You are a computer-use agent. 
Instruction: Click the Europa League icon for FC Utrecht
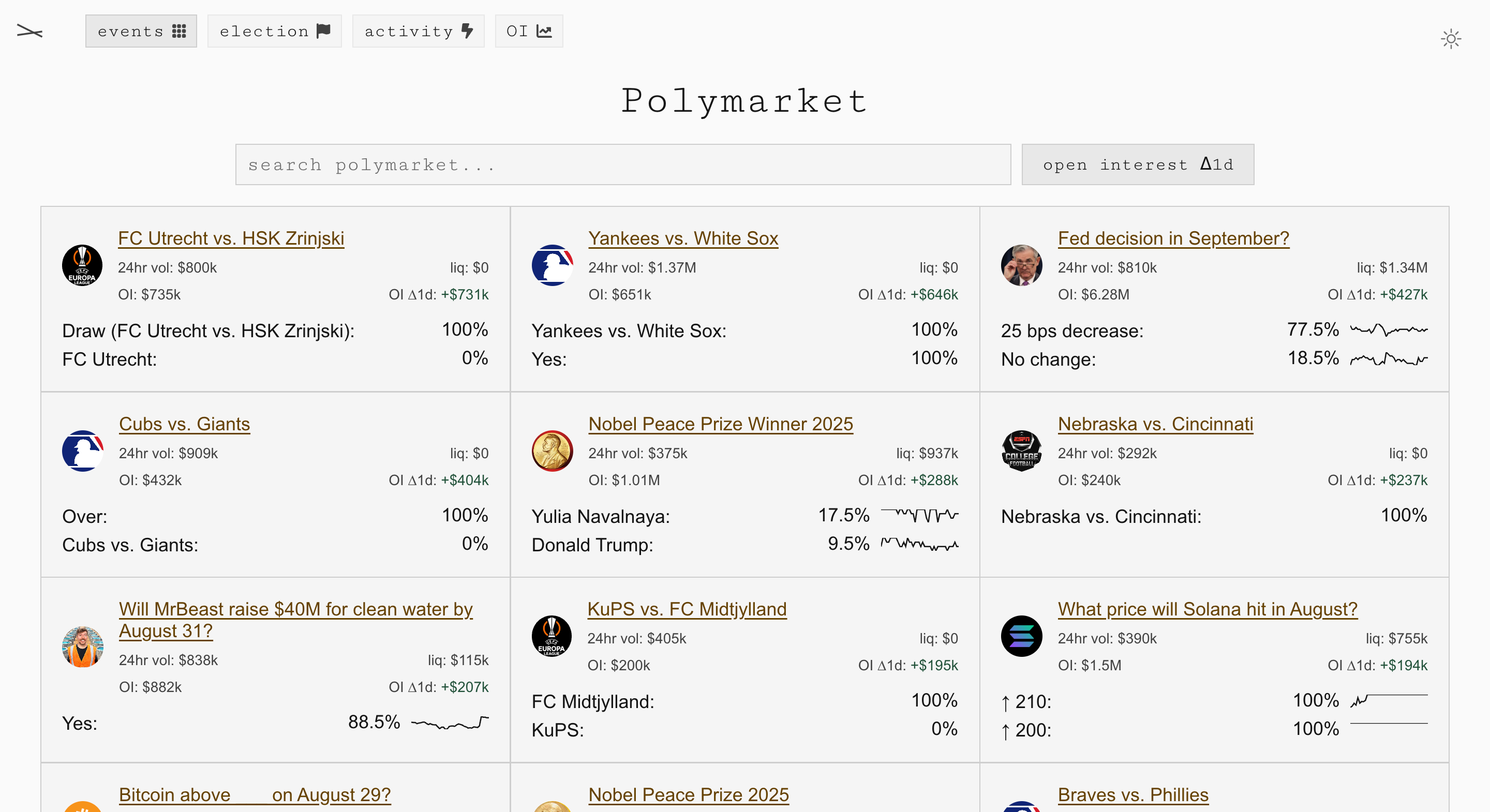[82, 265]
